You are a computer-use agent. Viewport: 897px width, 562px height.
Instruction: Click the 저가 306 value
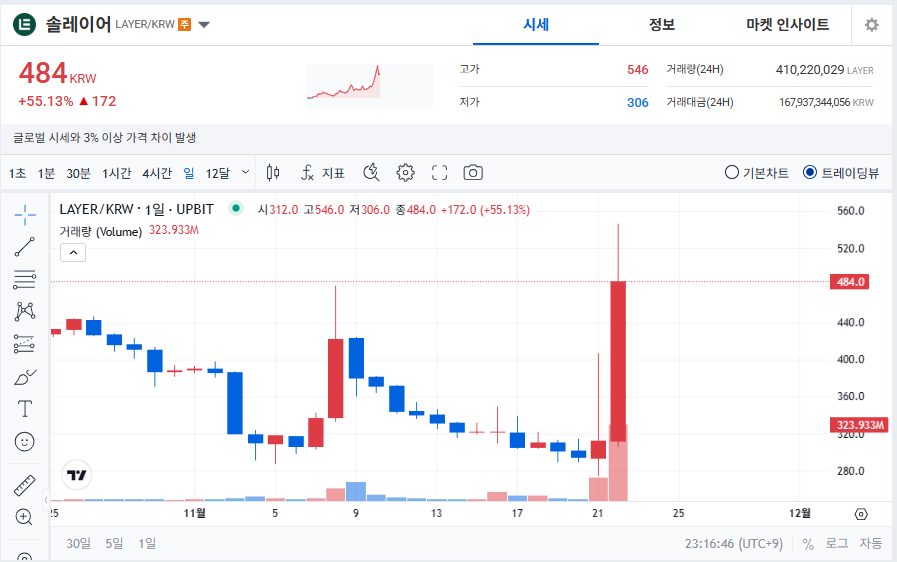click(637, 102)
